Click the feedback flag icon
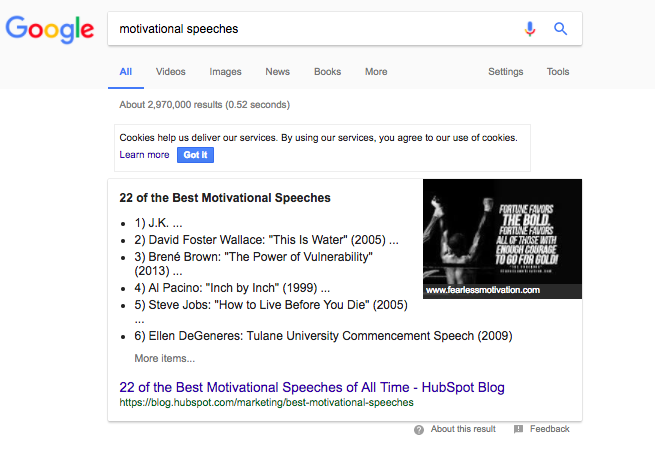The height and width of the screenshot is (449, 655). coord(518,429)
